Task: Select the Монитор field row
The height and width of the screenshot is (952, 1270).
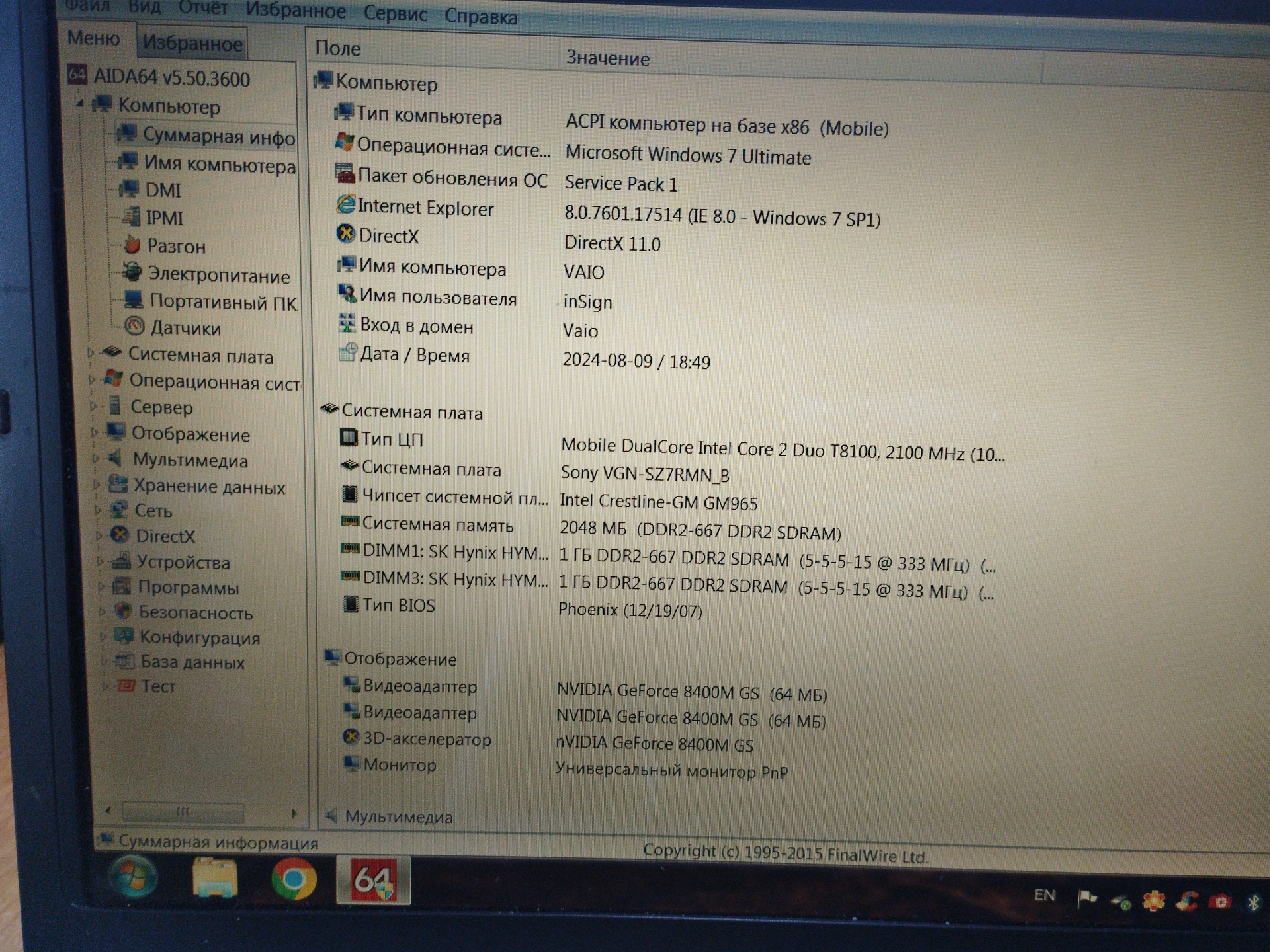Action: pyautogui.click(x=566, y=768)
